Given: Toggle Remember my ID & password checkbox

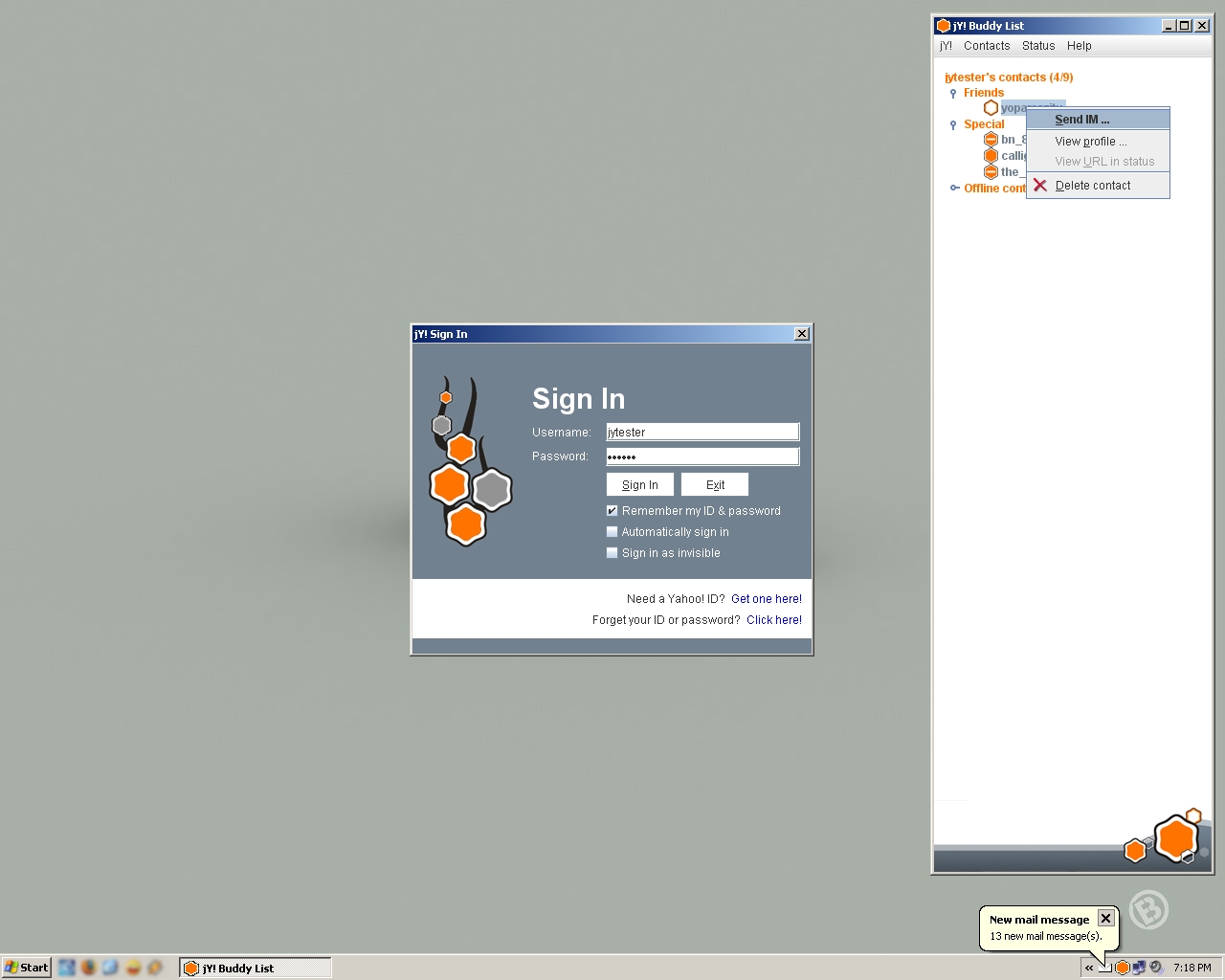Looking at the screenshot, I should coord(612,511).
